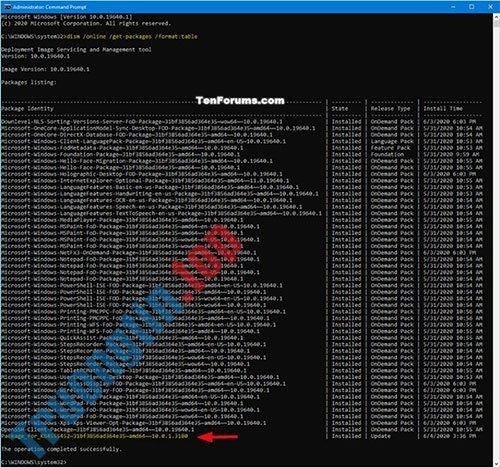Select the OneCore-DirectX-Database-FOD-Package row
500x467 pixels.
(242, 135)
